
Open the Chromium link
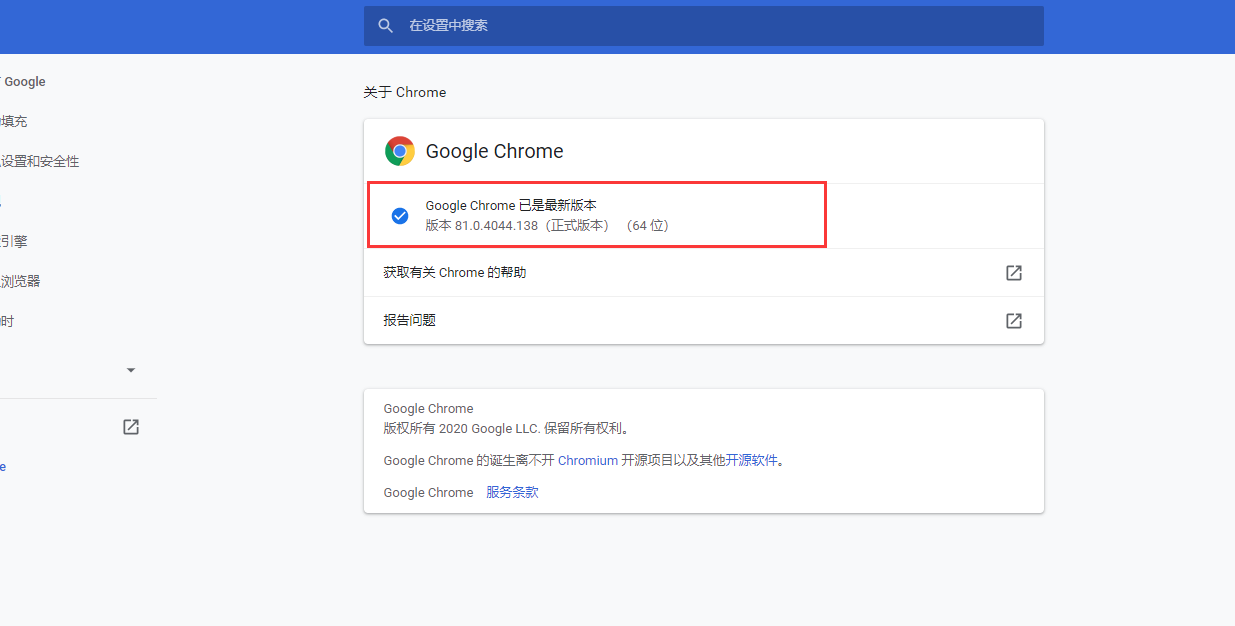point(588,461)
